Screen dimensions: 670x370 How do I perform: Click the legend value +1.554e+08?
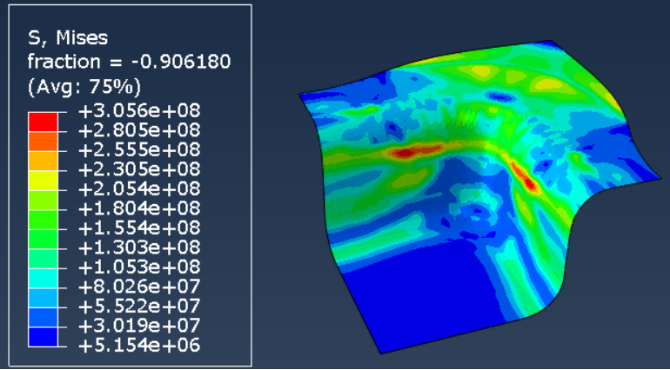[139, 228]
